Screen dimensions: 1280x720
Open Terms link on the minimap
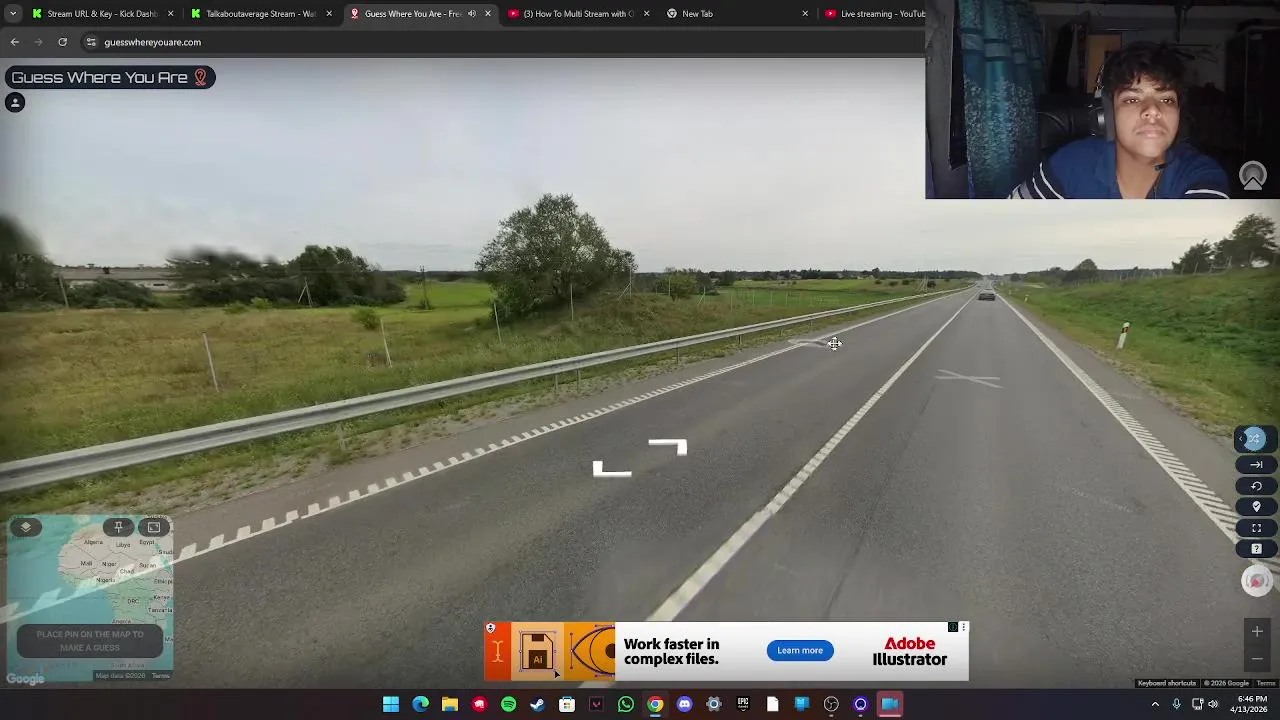[x=161, y=676]
